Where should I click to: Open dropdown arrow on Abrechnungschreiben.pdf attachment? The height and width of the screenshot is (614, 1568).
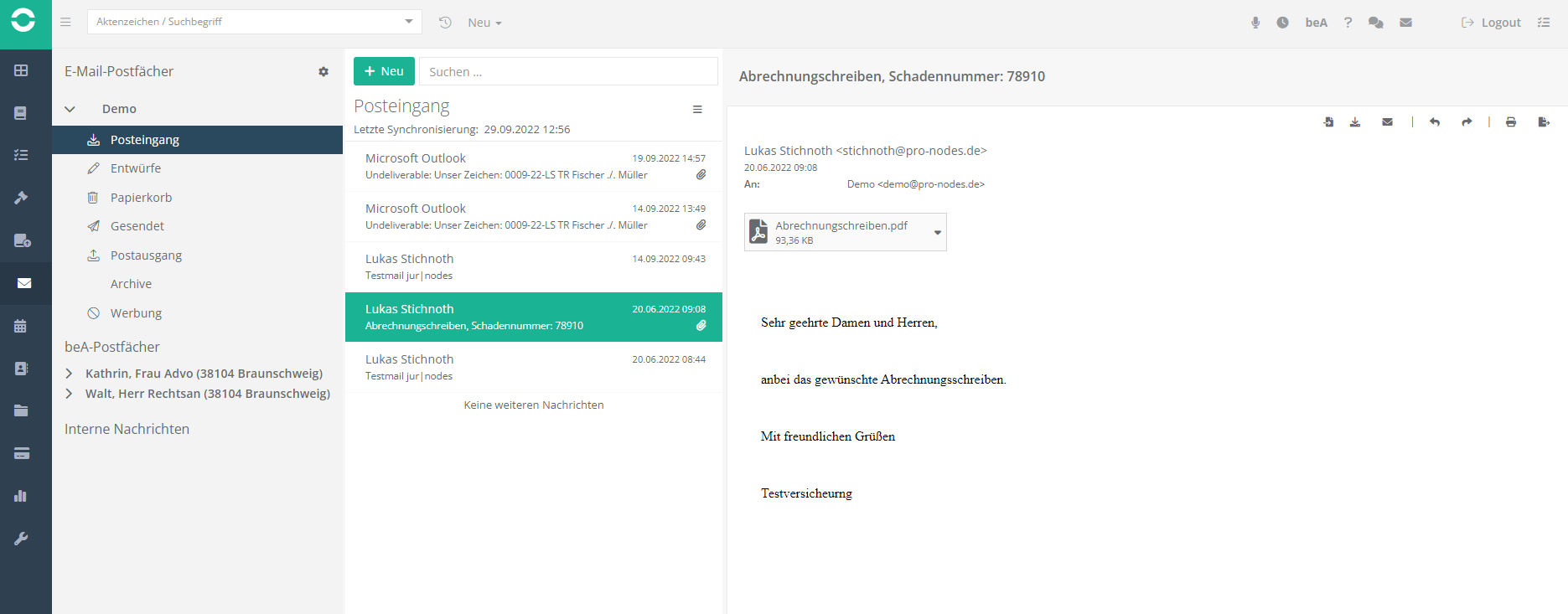pos(937,233)
